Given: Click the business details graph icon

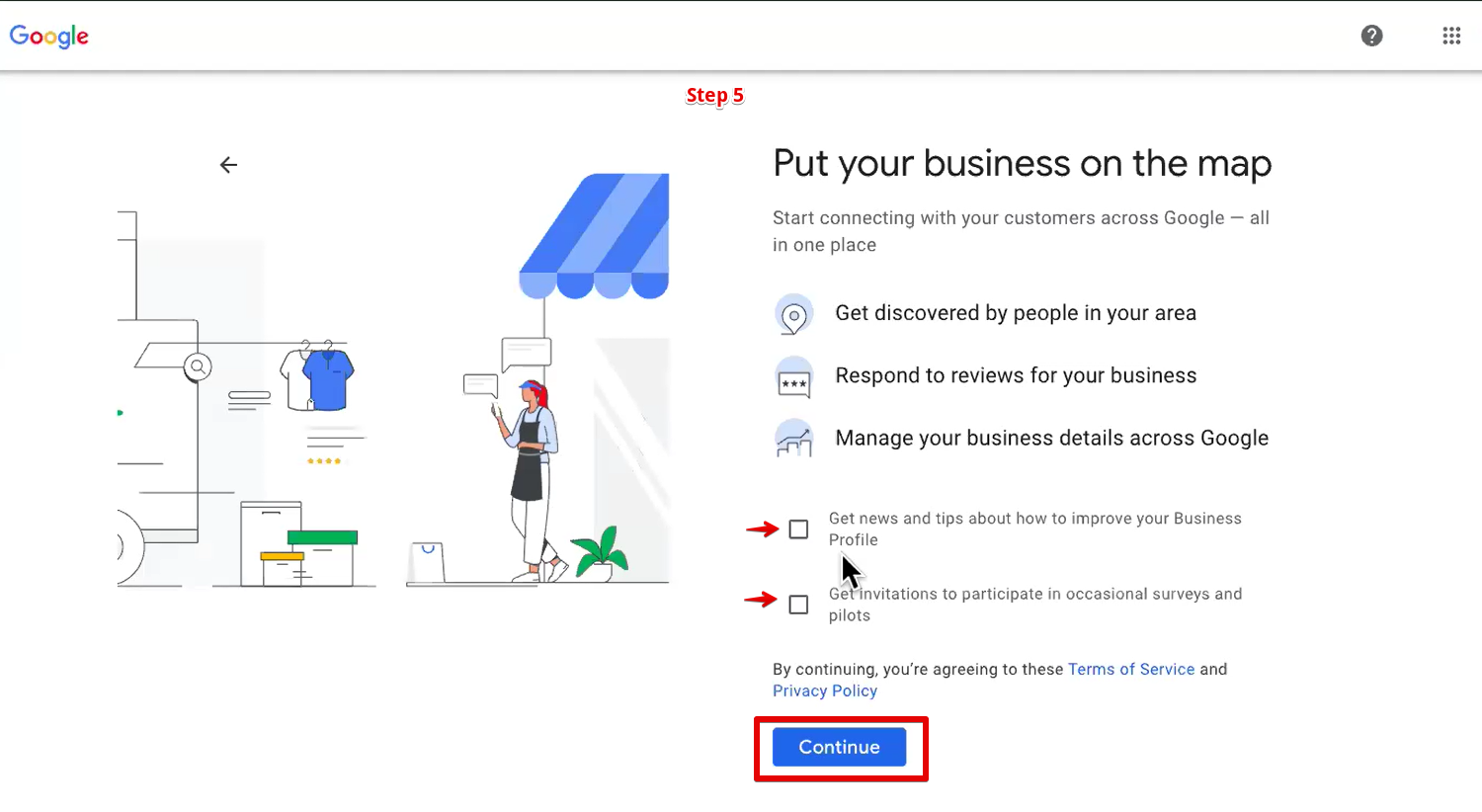Looking at the screenshot, I should [x=794, y=439].
